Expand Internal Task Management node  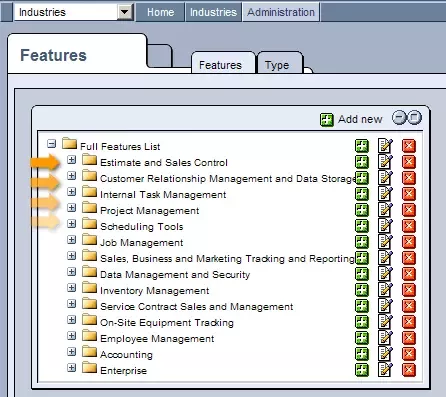71,192
